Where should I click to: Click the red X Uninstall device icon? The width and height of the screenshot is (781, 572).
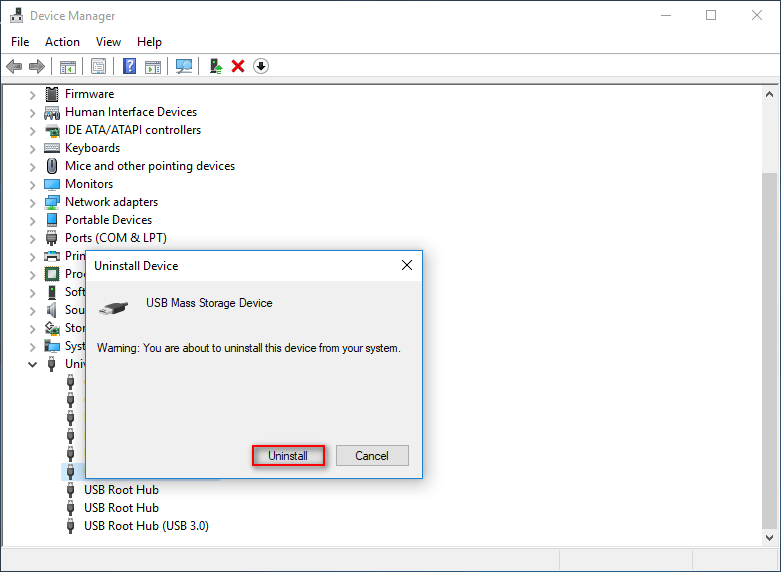238,66
